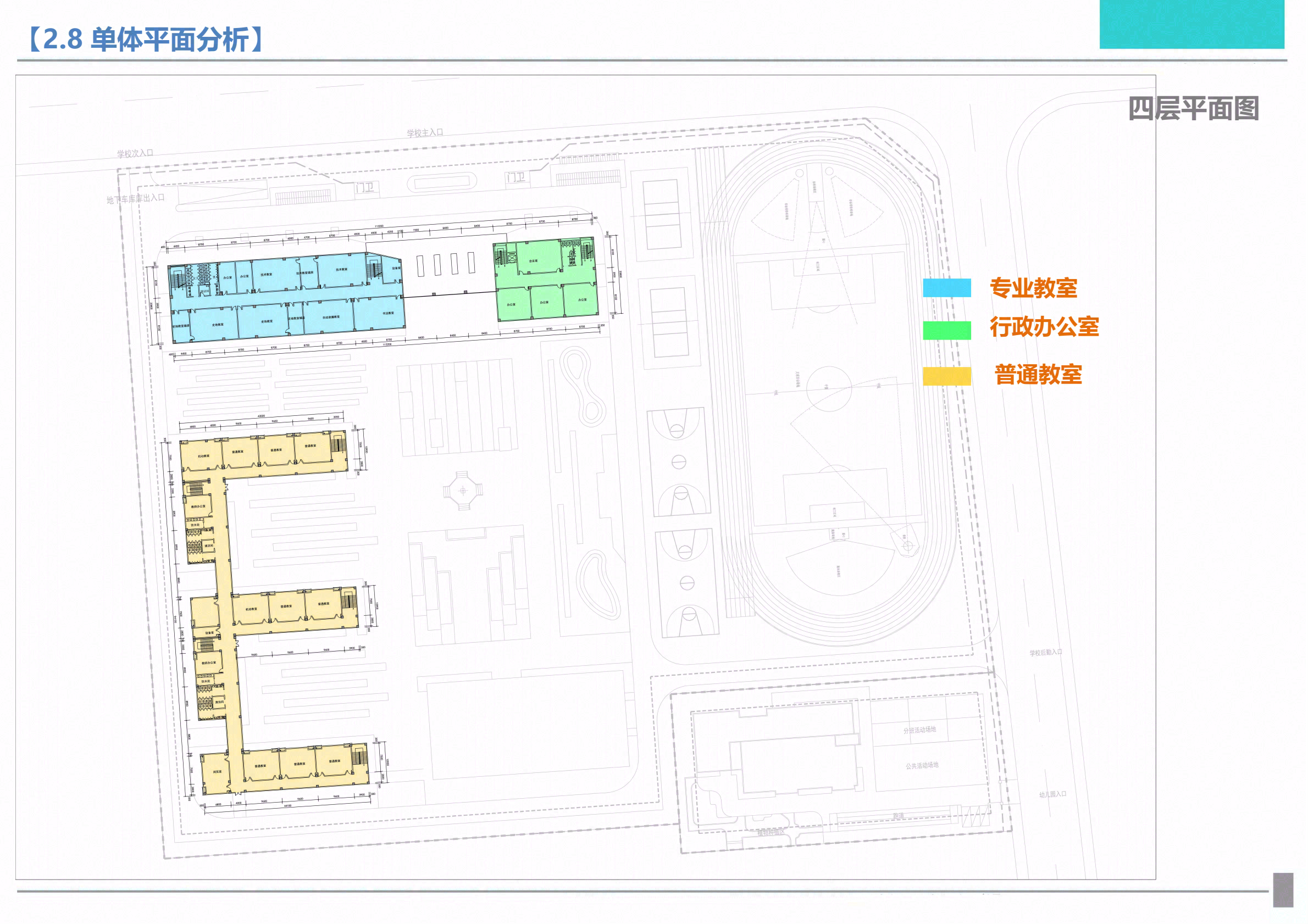The height and width of the screenshot is (924, 1308).
Task: Select the 行政办公室 legend label
Action: pyautogui.click(x=1044, y=327)
